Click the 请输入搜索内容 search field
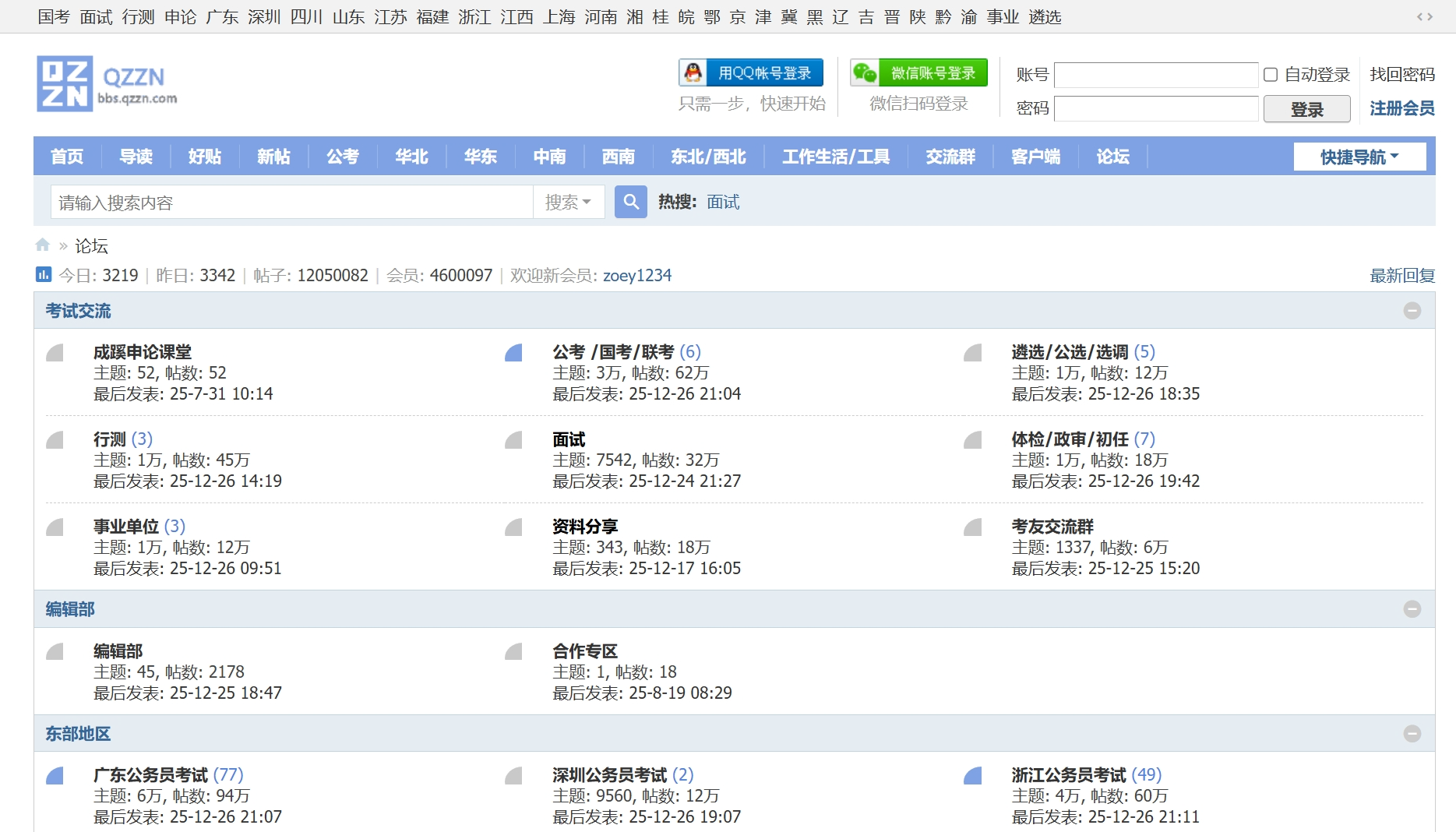The image size is (1456, 832). [292, 203]
